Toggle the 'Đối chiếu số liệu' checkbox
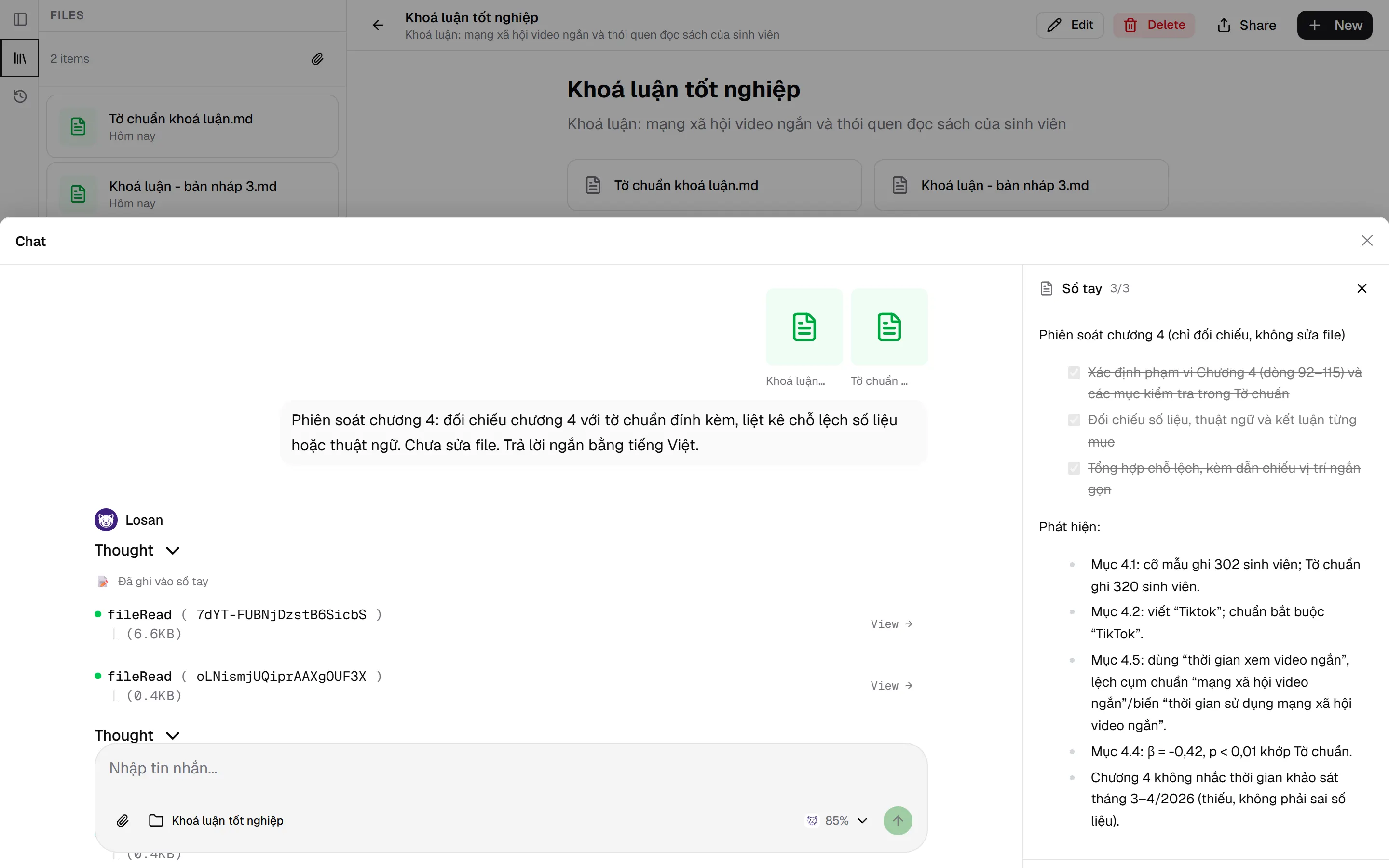Screen dimensions: 1389x868 pos(1073,420)
